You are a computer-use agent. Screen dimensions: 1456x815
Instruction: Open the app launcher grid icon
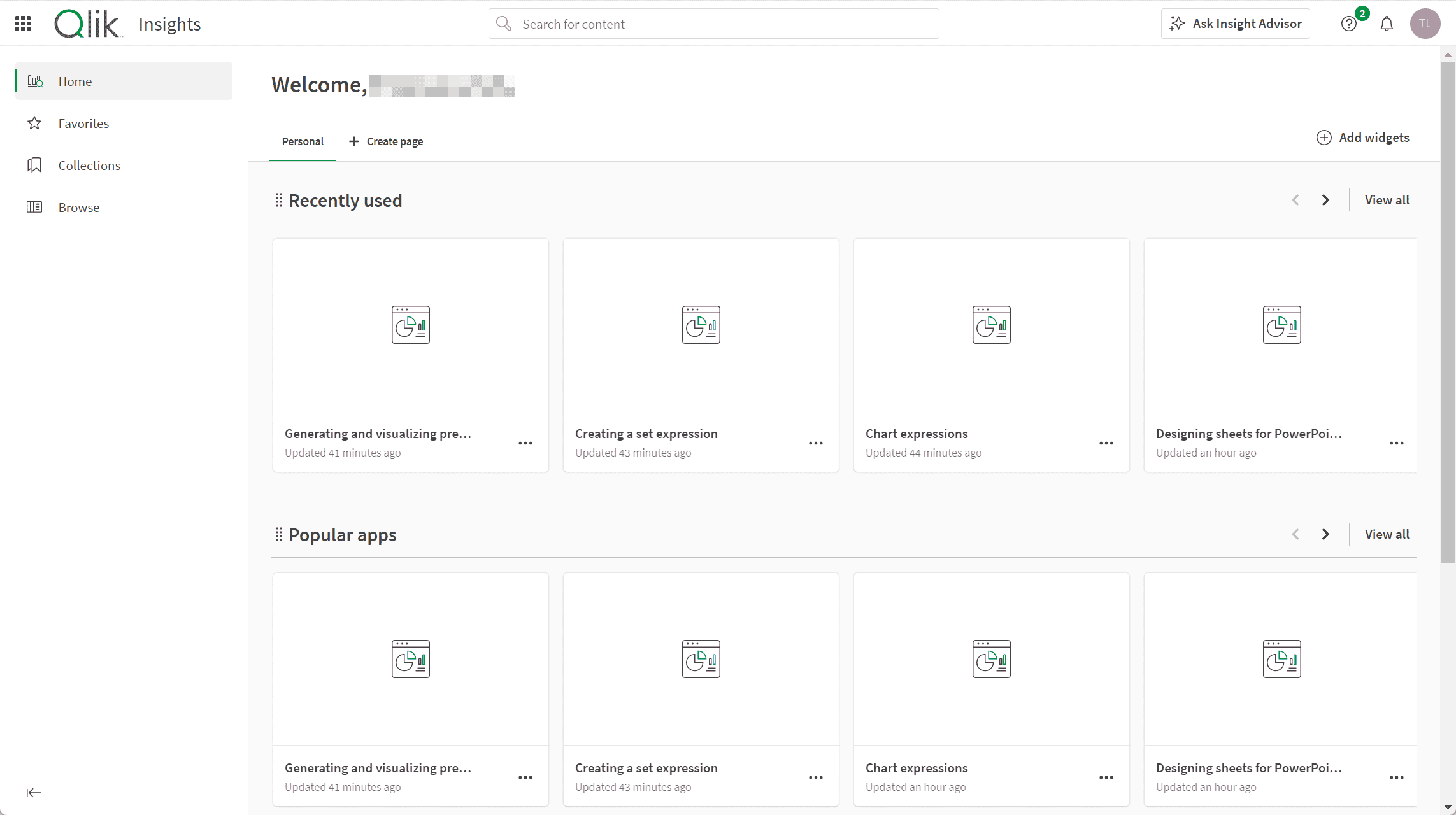coord(23,24)
